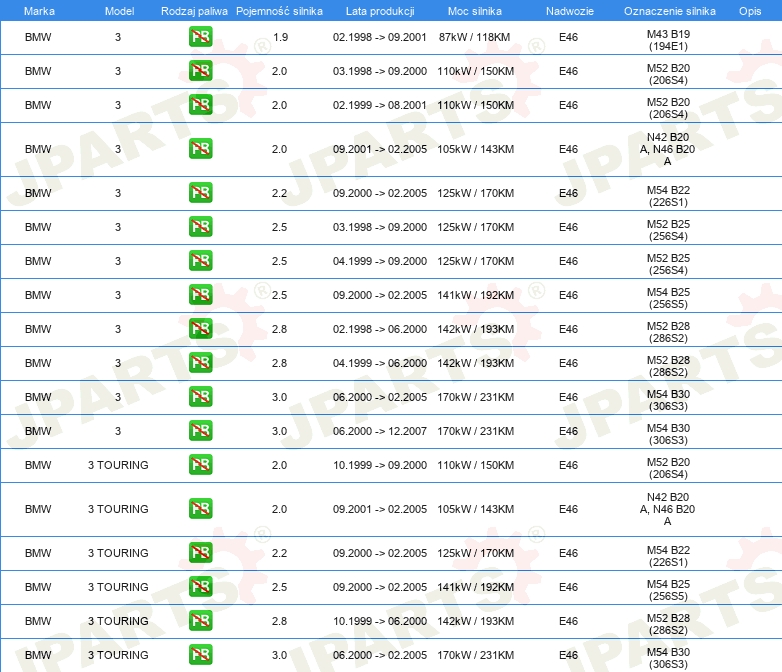Click petrol icon for BMW 3 2.2 M54 B22

(200, 193)
